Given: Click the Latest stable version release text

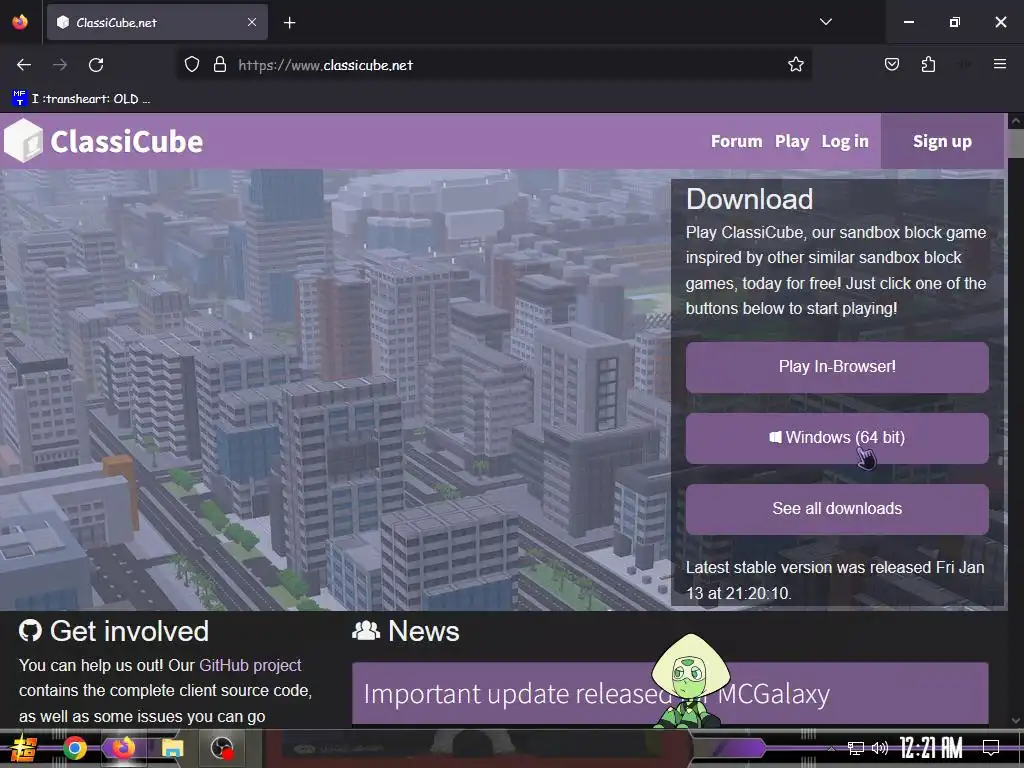Looking at the screenshot, I should (835, 580).
